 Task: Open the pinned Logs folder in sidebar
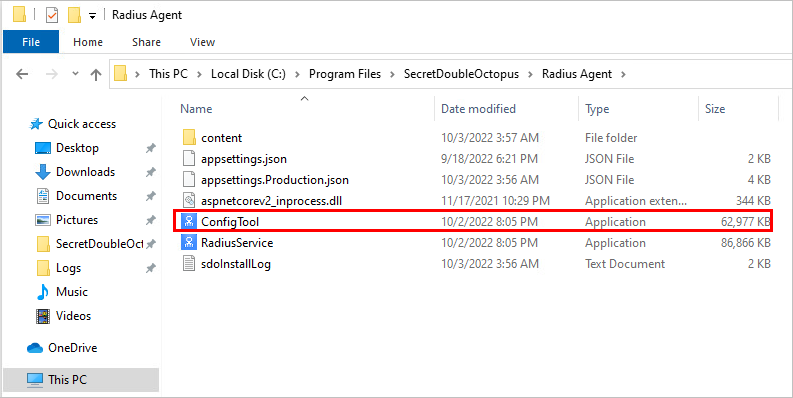(x=68, y=268)
